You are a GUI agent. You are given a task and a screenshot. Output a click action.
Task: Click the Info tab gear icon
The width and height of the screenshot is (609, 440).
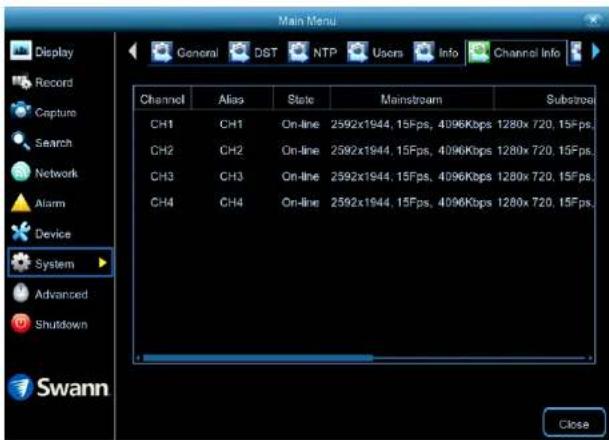pyautogui.click(x=424, y=52)
